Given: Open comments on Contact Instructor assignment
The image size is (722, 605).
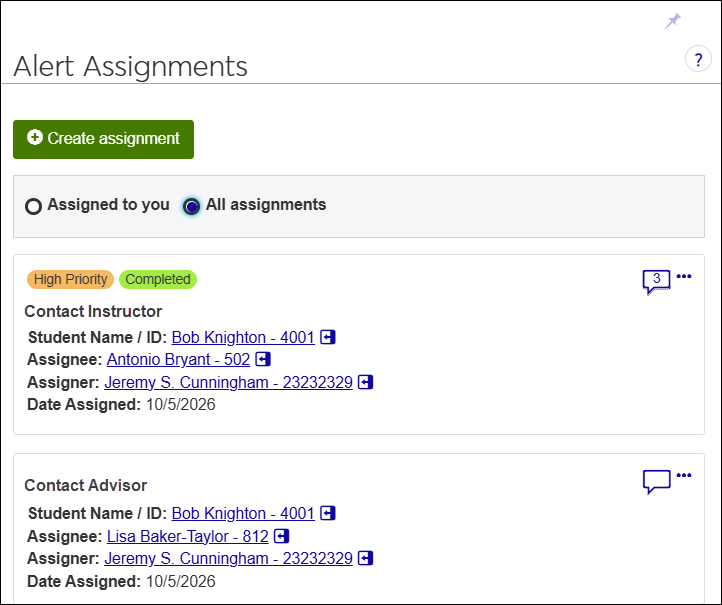Looking at the screenshot, I should pyautogui.click(x=656, y=281).
